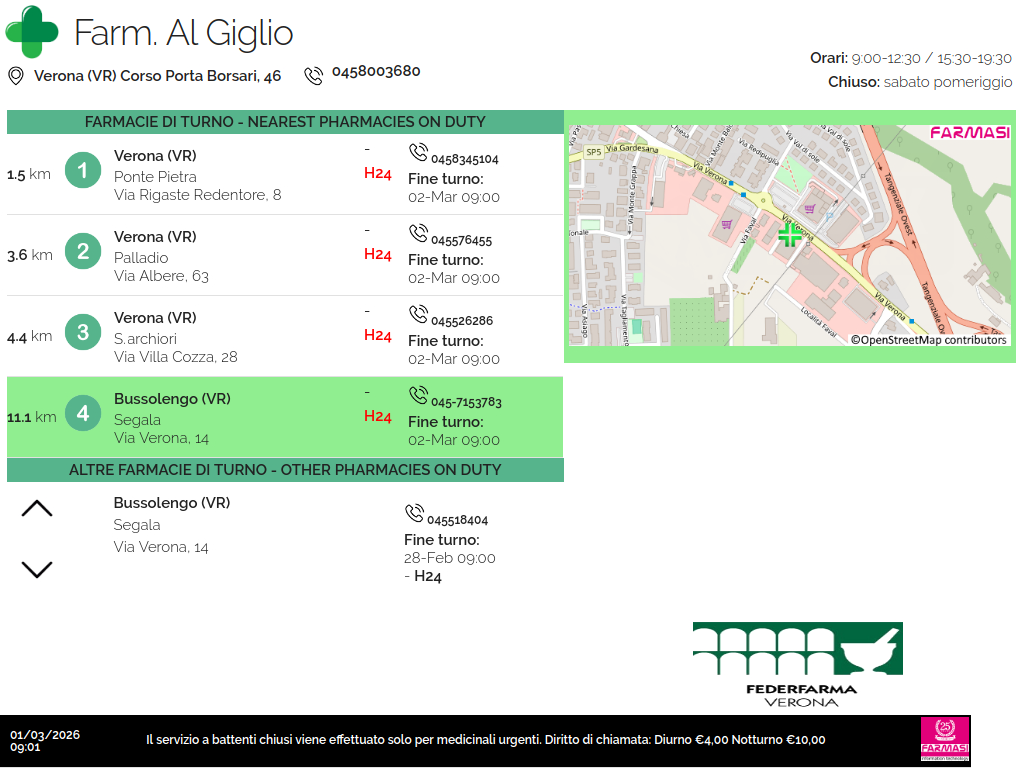Click the Farmacie di Turno header
1024x768 pixels.
pos(285,122)
